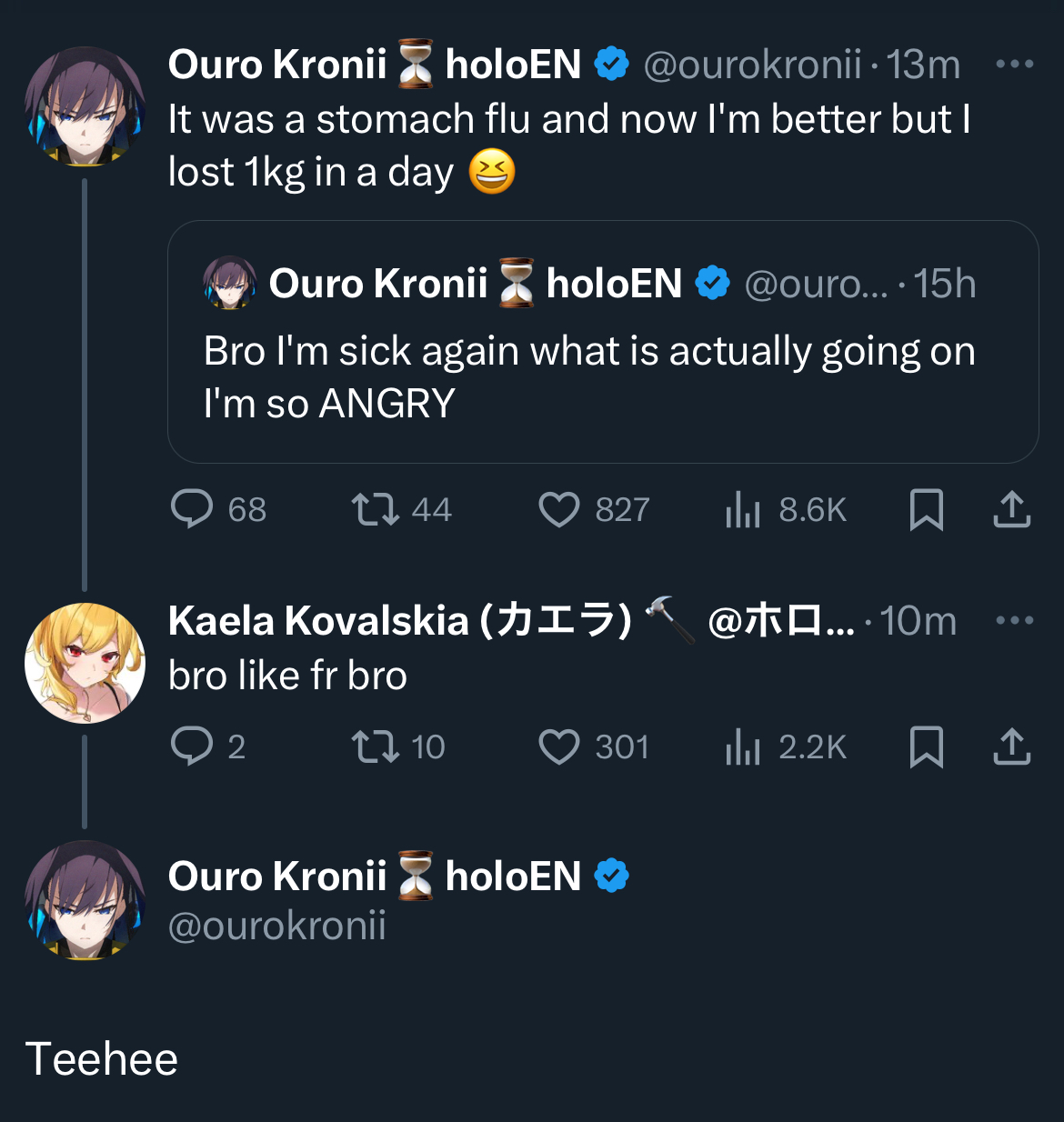
Task: Like the stomach flu tweet
Action: 559,509
